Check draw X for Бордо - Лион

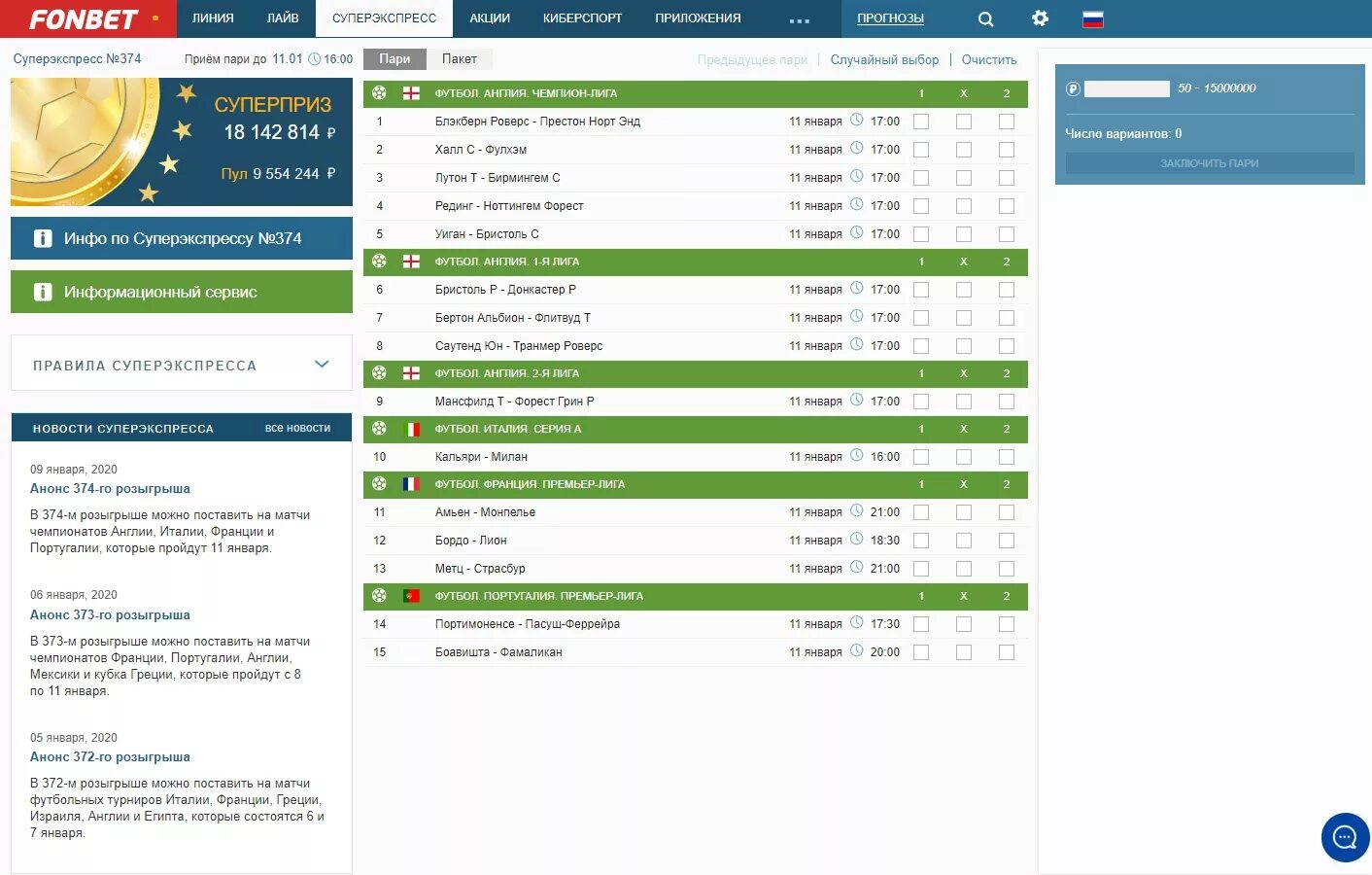(x=964, y=541)
